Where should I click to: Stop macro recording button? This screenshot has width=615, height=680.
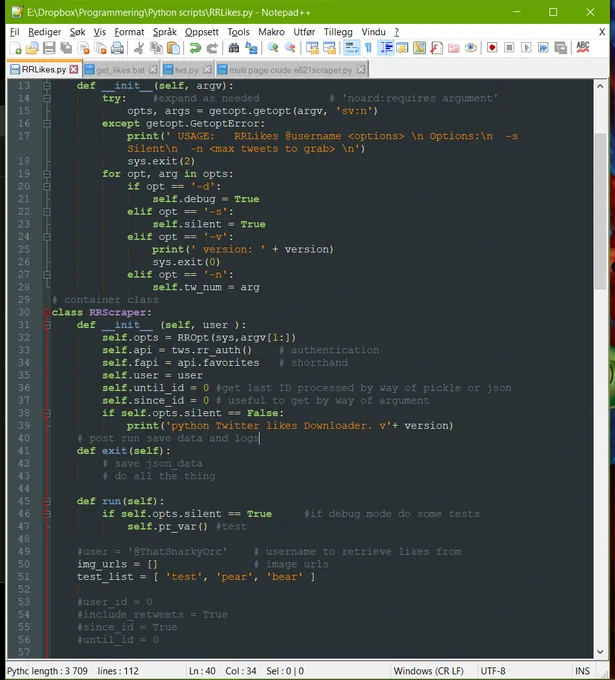pos(509,48)
